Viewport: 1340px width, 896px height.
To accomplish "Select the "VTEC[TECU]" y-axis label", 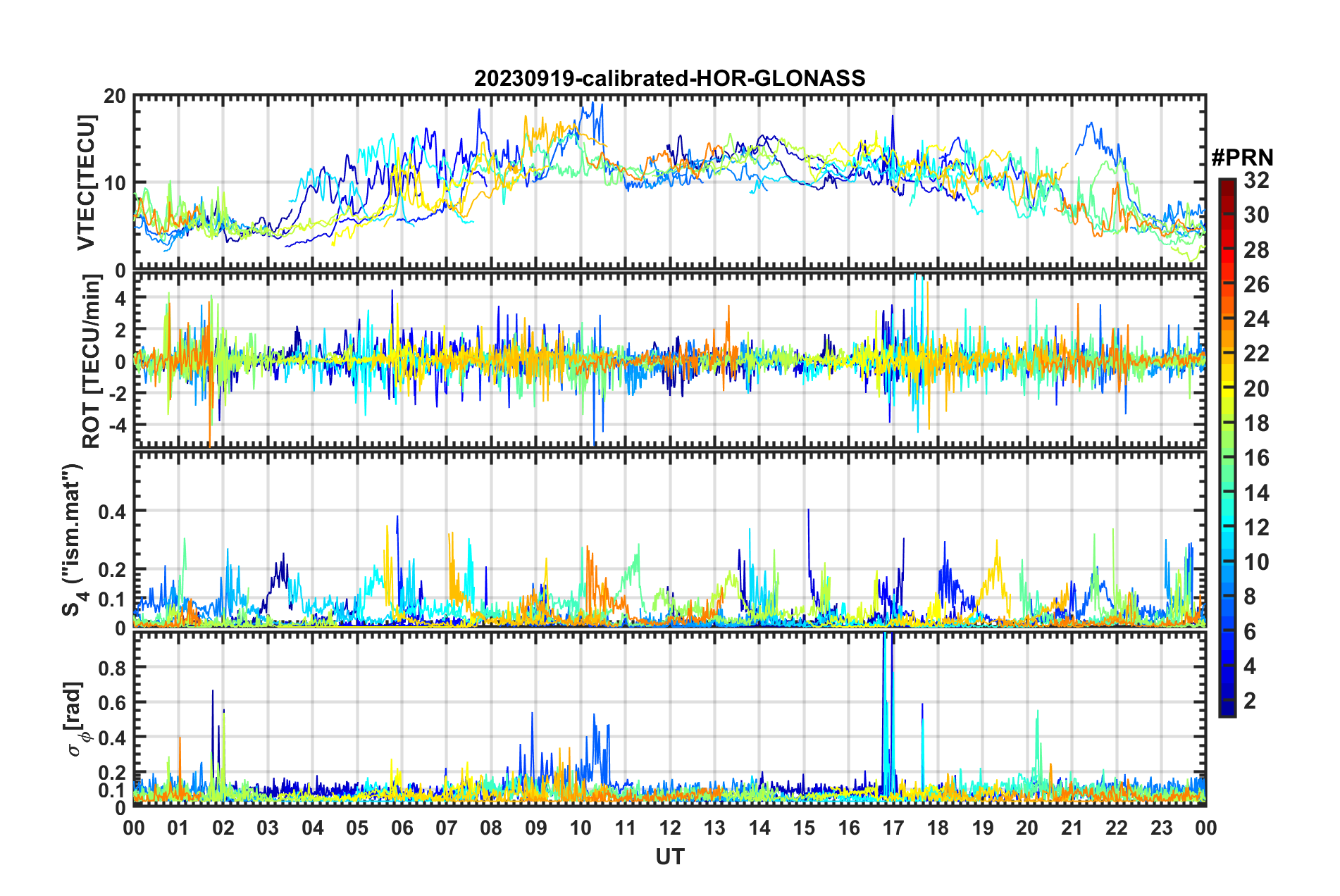I will point(86,182).
